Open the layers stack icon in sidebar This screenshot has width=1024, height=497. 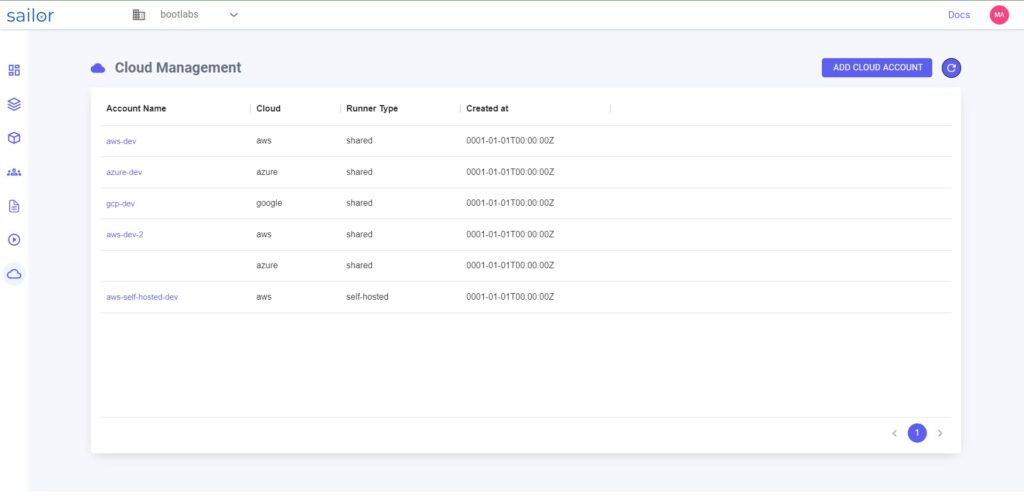point(14,104)
